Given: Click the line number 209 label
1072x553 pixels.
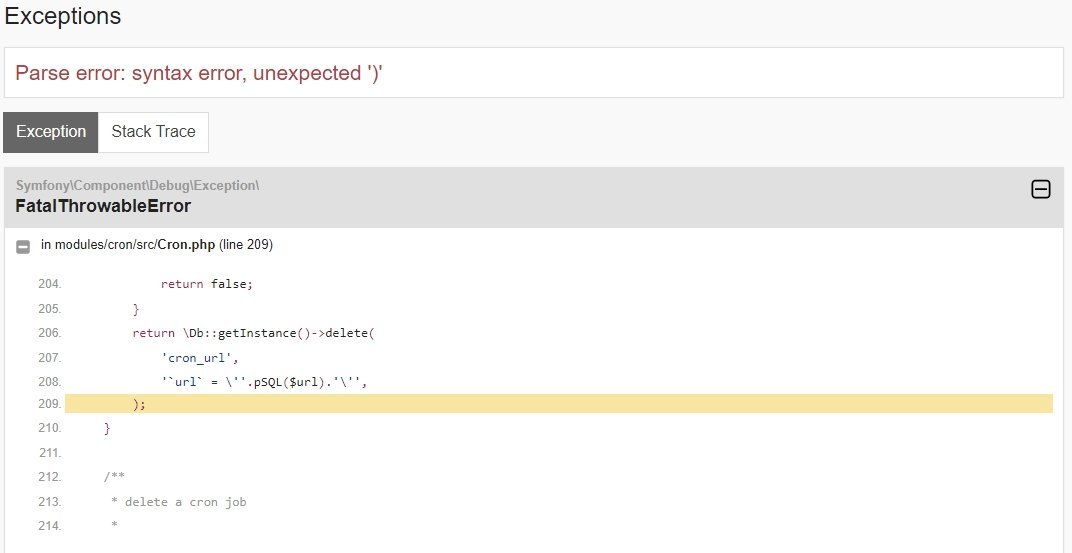Looking at the screenshot, I should [49, 404].
